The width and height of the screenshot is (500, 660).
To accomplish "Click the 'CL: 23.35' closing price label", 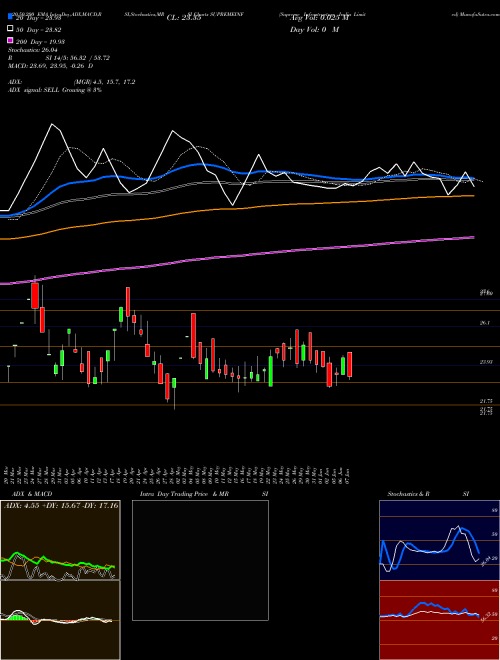I will (184, 18).
